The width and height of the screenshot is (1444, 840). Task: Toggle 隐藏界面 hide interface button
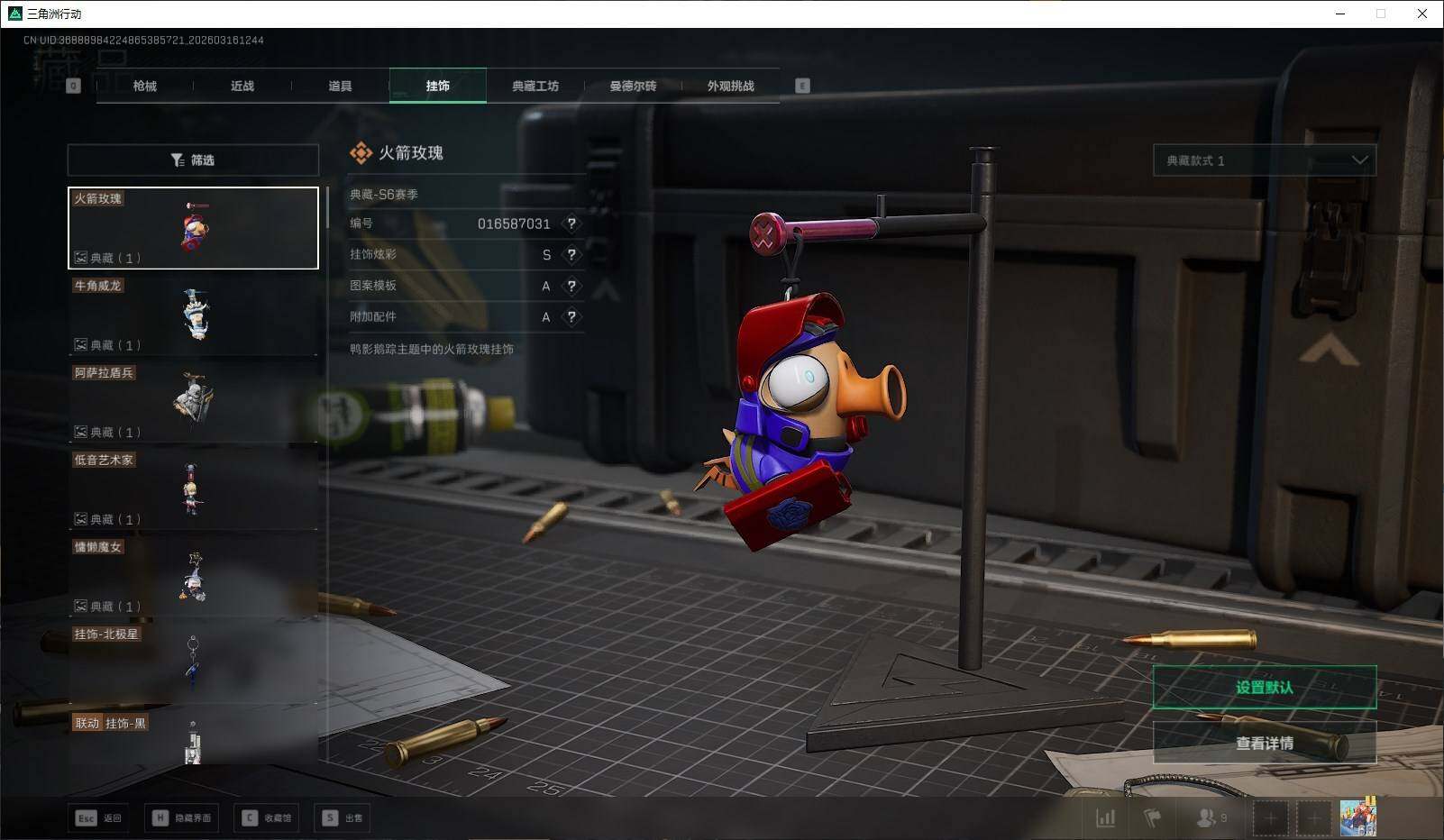pos(182,817)
